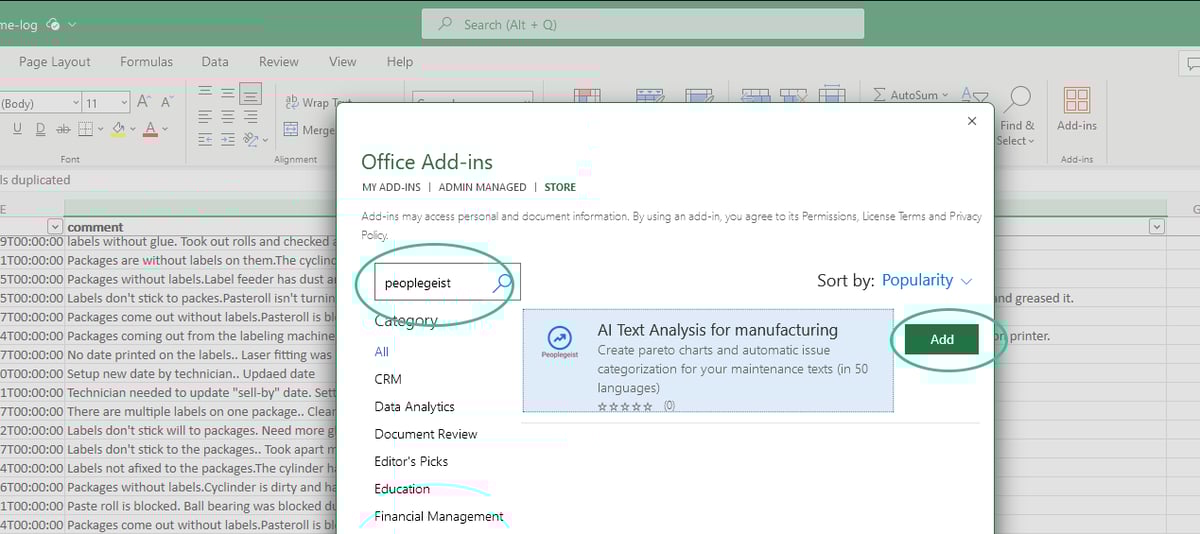Apply the font color icon
Image resolution: width=1200 pixels, height=534 pixels.
[150, 129]
